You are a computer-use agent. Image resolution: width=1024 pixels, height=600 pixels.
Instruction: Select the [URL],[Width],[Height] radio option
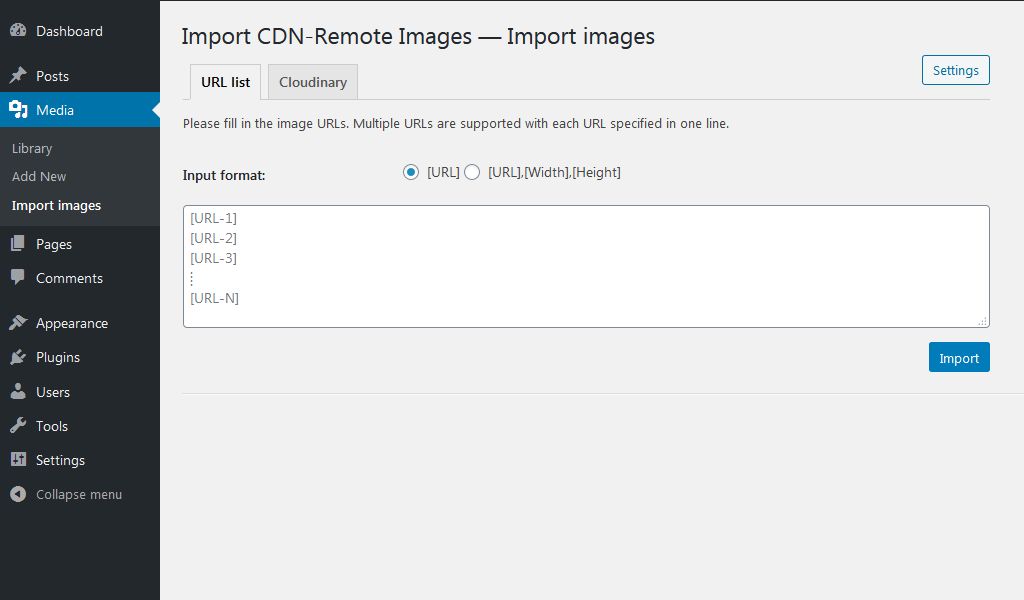point(472,172)
